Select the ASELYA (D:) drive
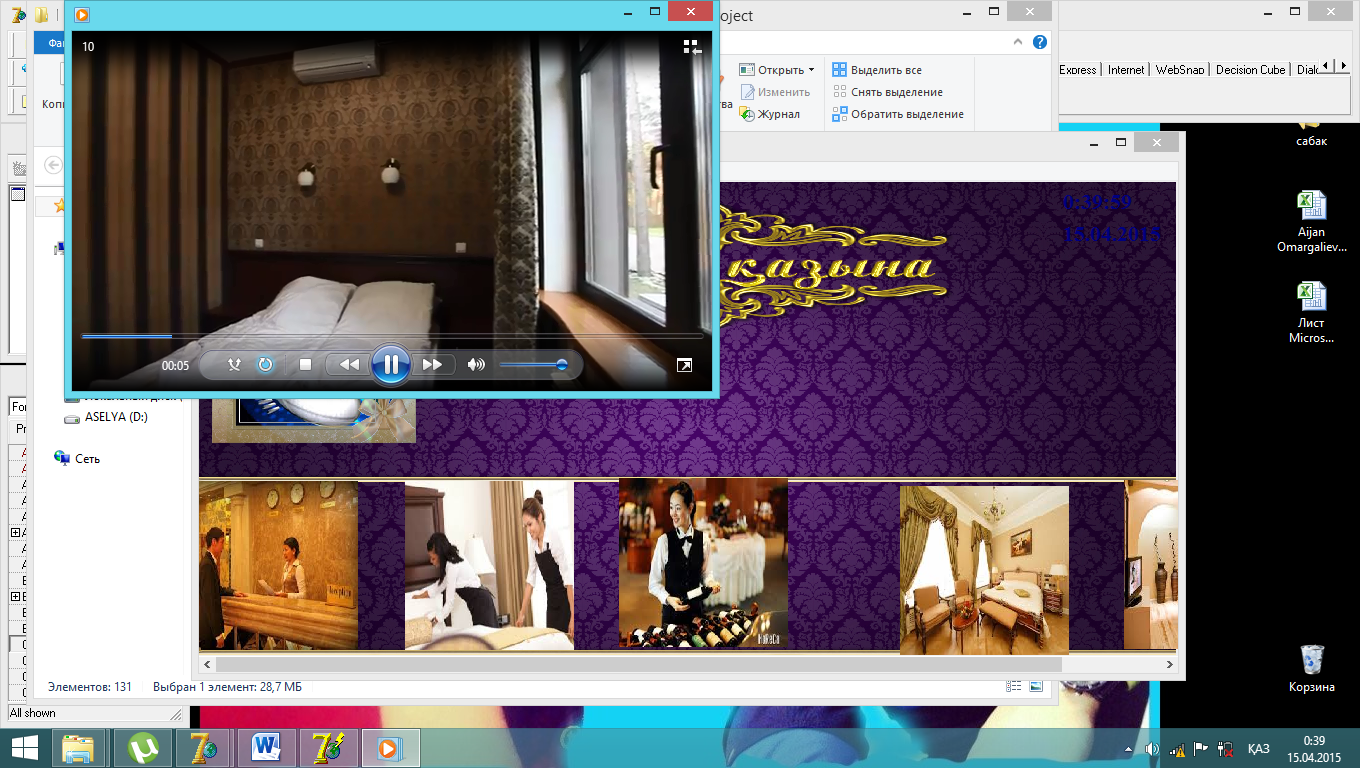The image size is (1360, 768). pos(106,417)
